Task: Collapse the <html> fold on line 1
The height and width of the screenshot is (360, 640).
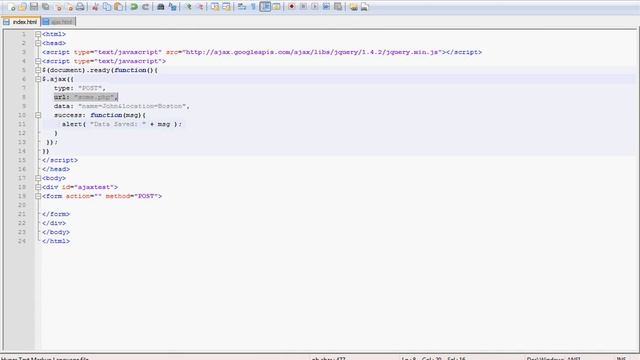Action: pyautogui.click(x=38, y=34)
